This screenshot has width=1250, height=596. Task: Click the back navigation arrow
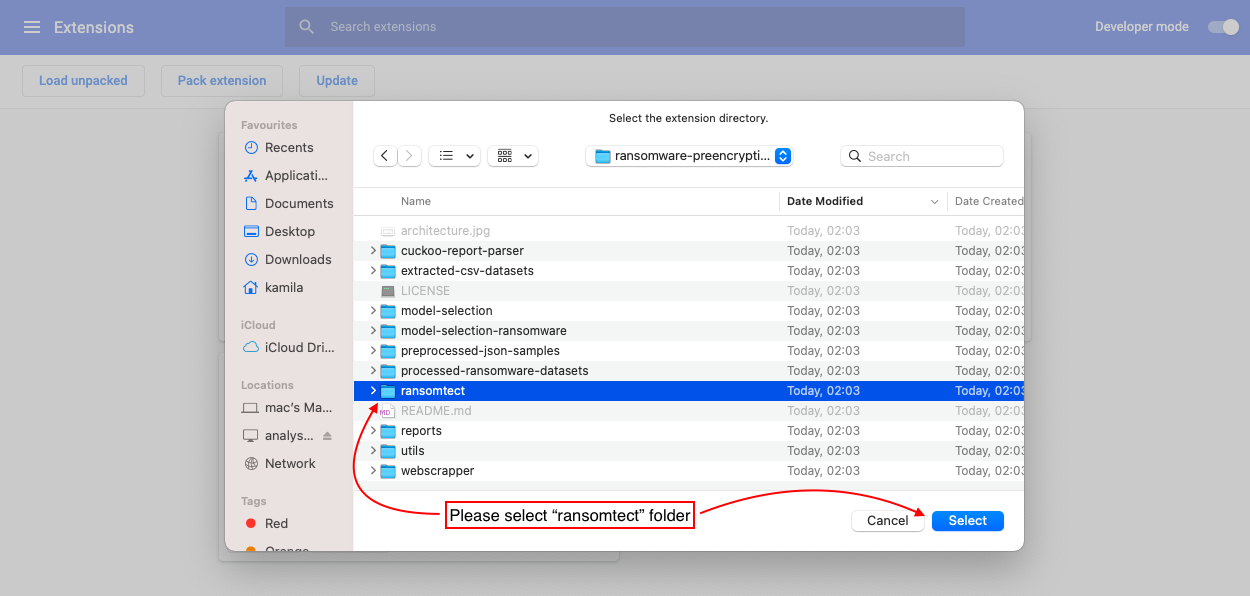385,156
